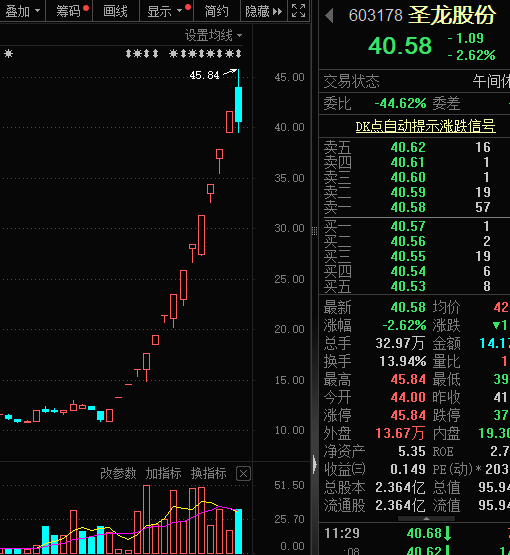Select the 买五 bid price 40.53
This screenshot has width=510, height=555.
click(x=408, y=286)
